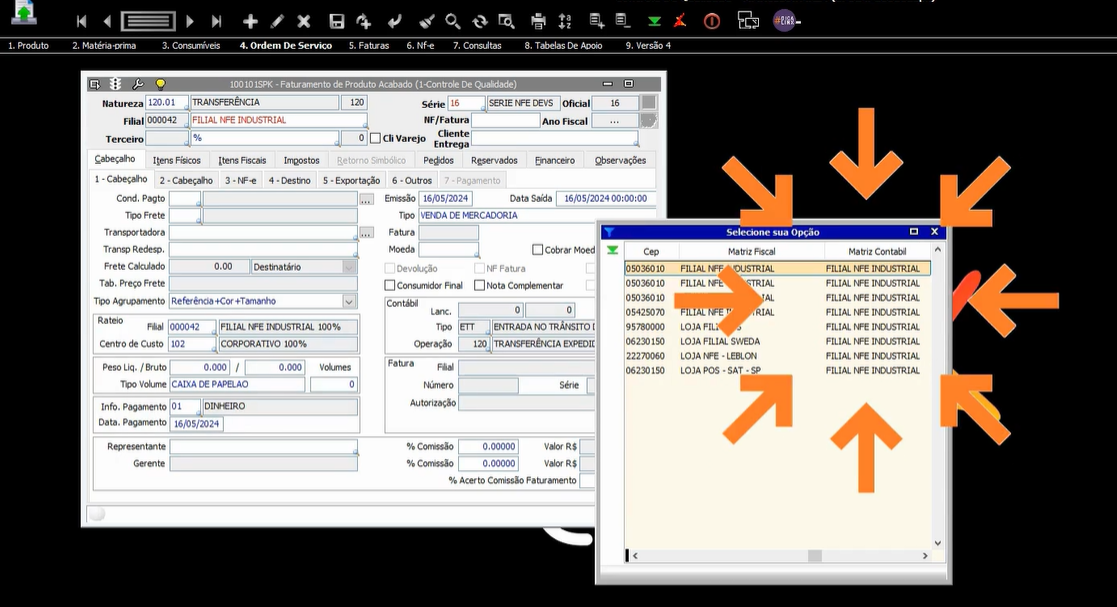Open the ellipsis lookup next to Cond. Pagto

tap(367, 199)
